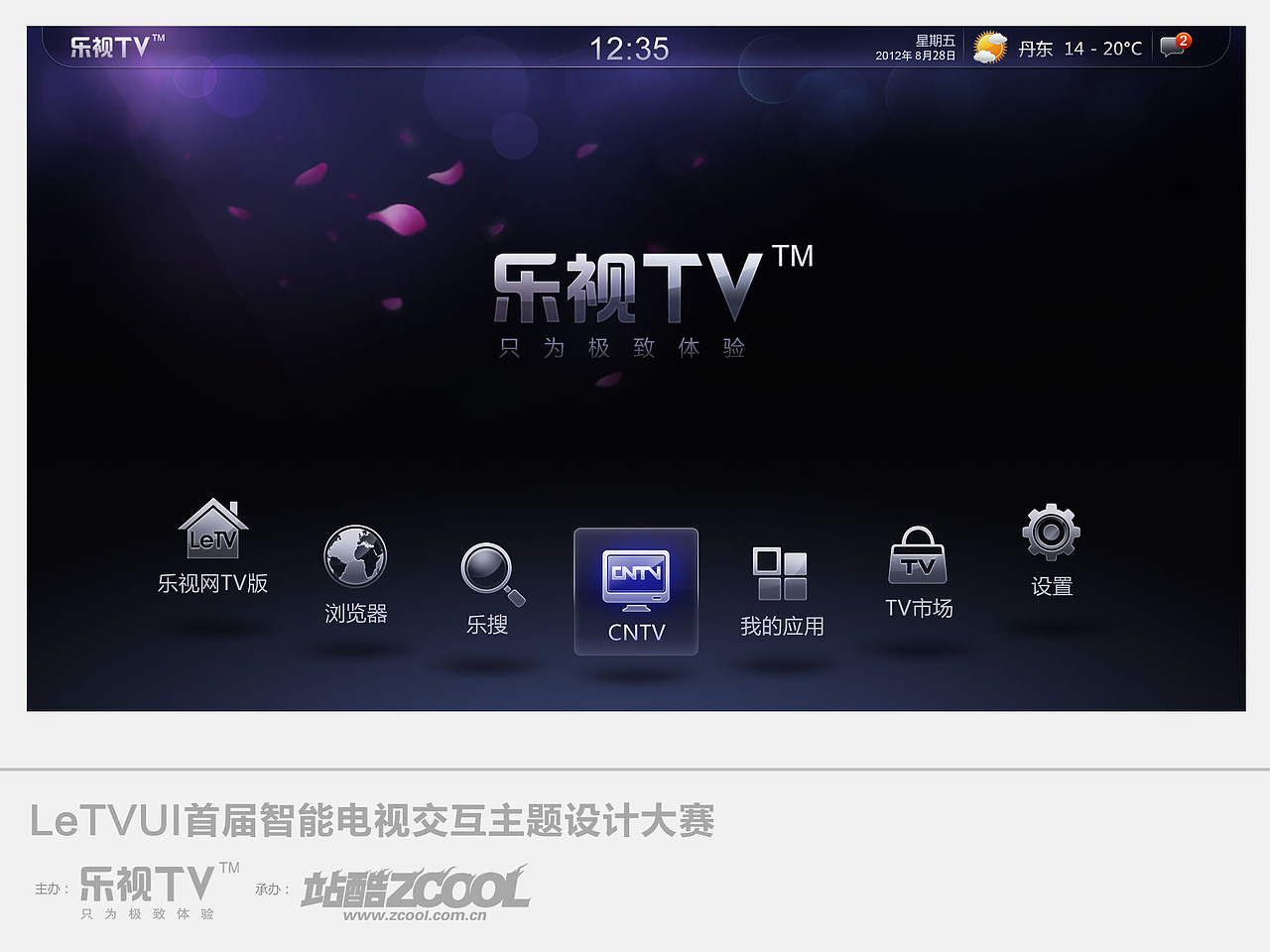Click the slogan 只为极致体验 under center logo

622,348
